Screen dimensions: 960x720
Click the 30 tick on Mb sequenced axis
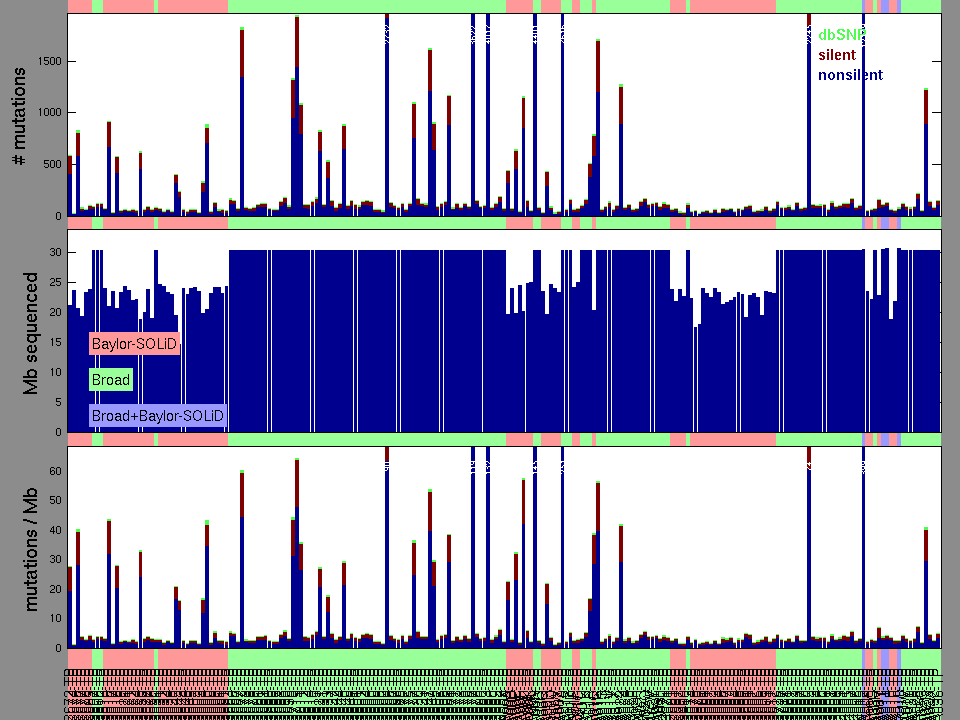point(55,252)
